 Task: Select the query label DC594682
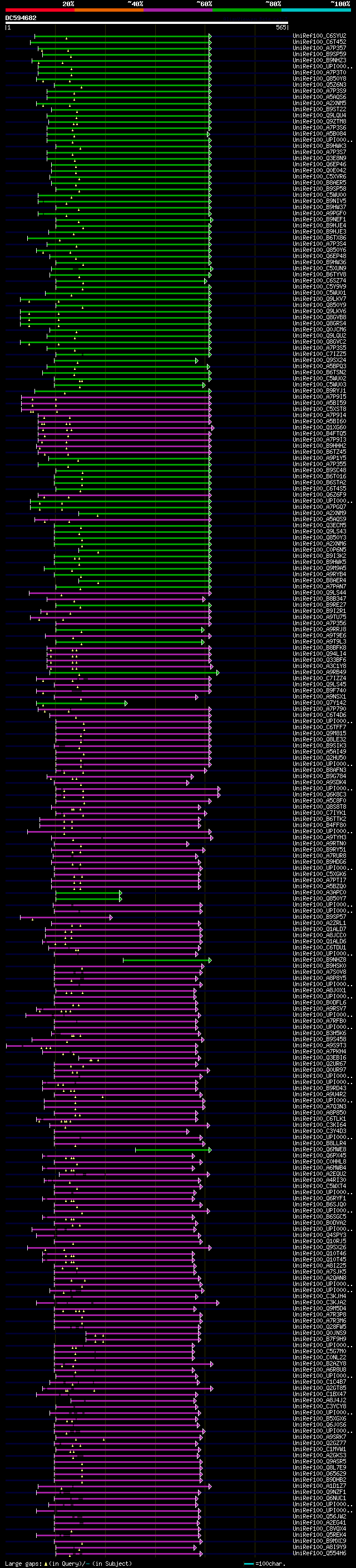coord(21,18)
